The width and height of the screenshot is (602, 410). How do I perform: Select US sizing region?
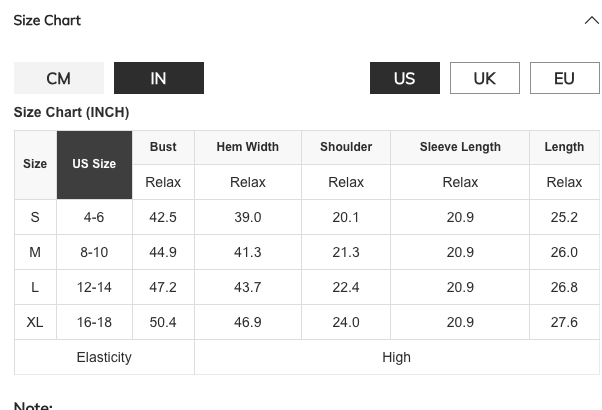(405, 78)
